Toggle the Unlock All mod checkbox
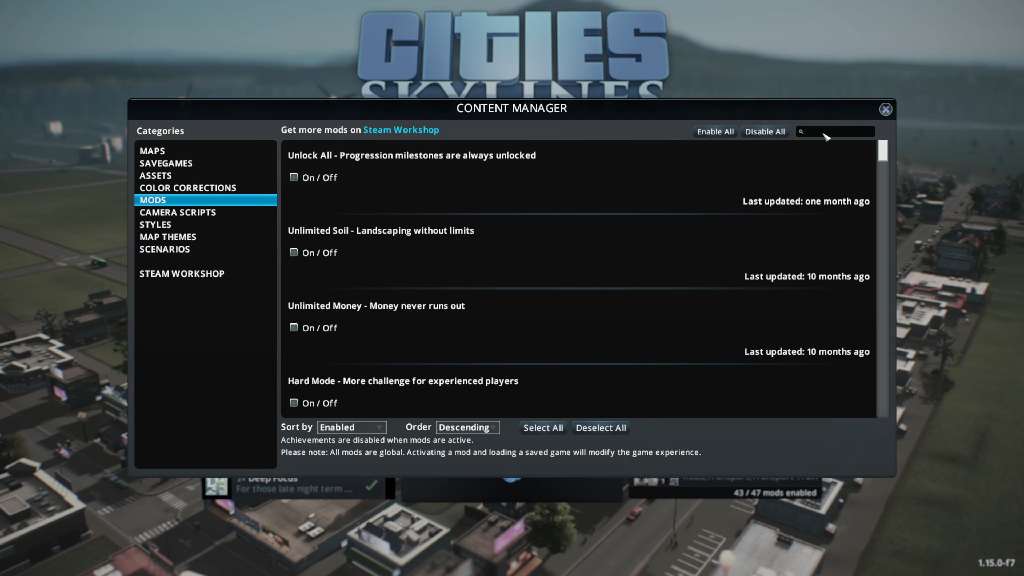1024x576 pixels. (294, 177)
